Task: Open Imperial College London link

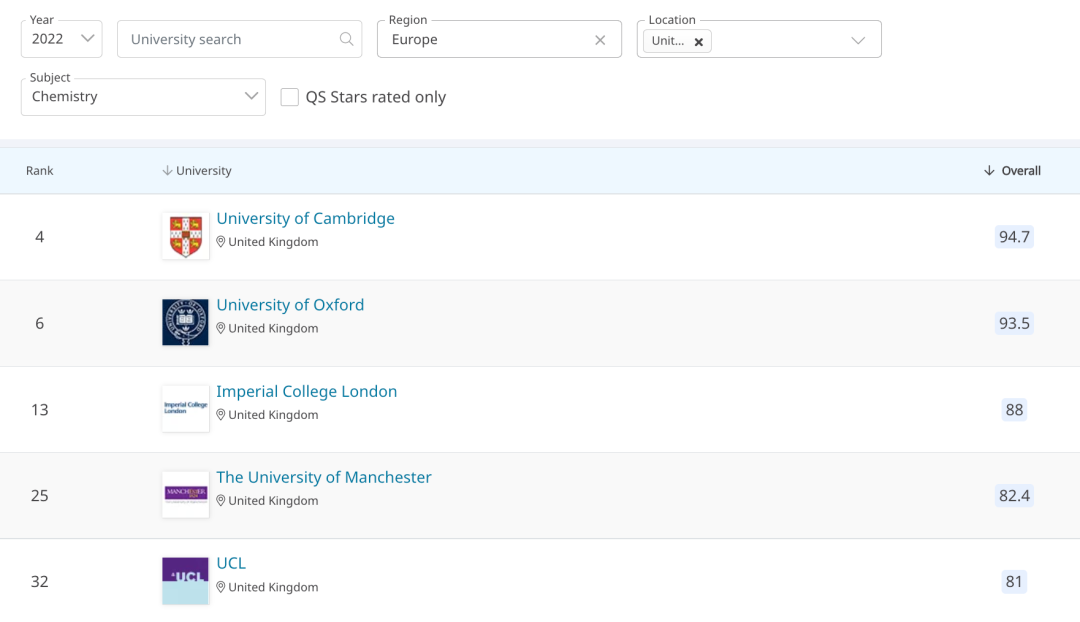Action: click(306, 391)
